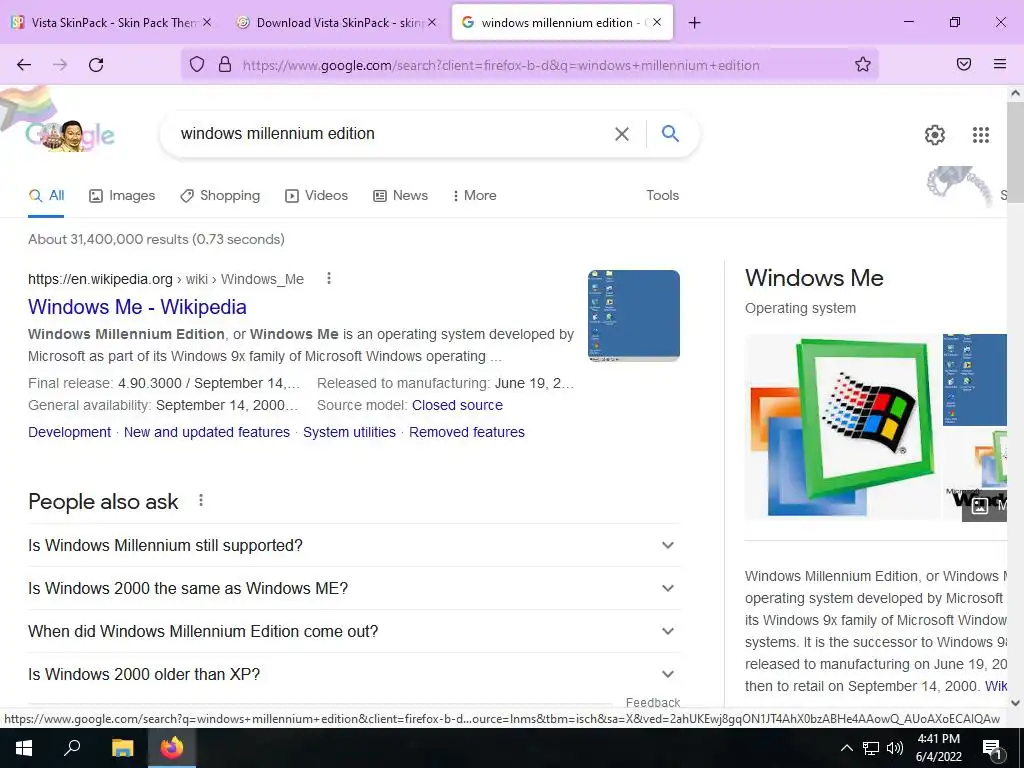Screen dimensions: 1024x768
Task: Click the forward navigation arrow
Action: [x=60, y=65]
